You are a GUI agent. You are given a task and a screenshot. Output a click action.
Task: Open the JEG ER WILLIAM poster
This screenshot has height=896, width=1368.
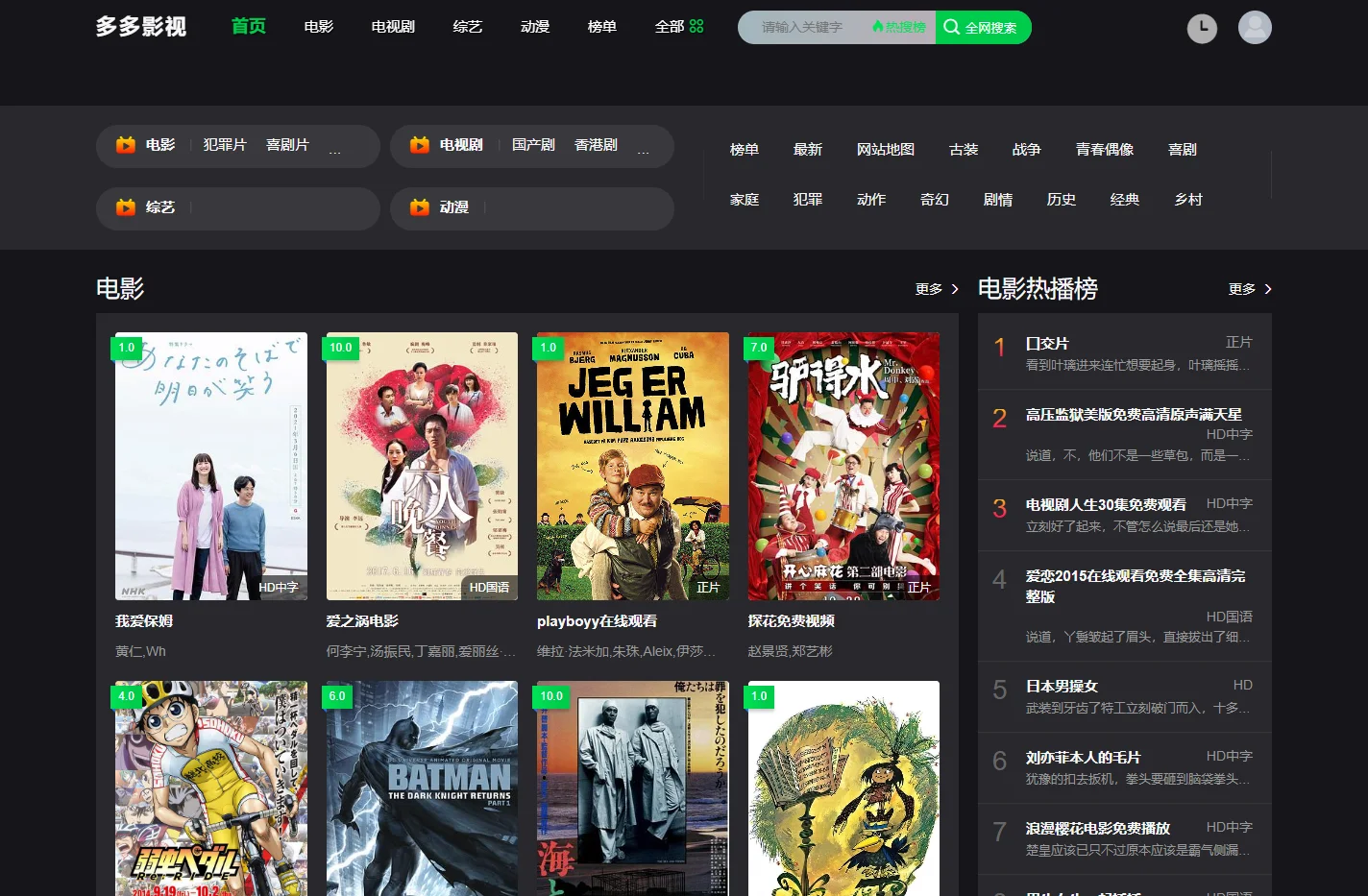pos(633,467)
